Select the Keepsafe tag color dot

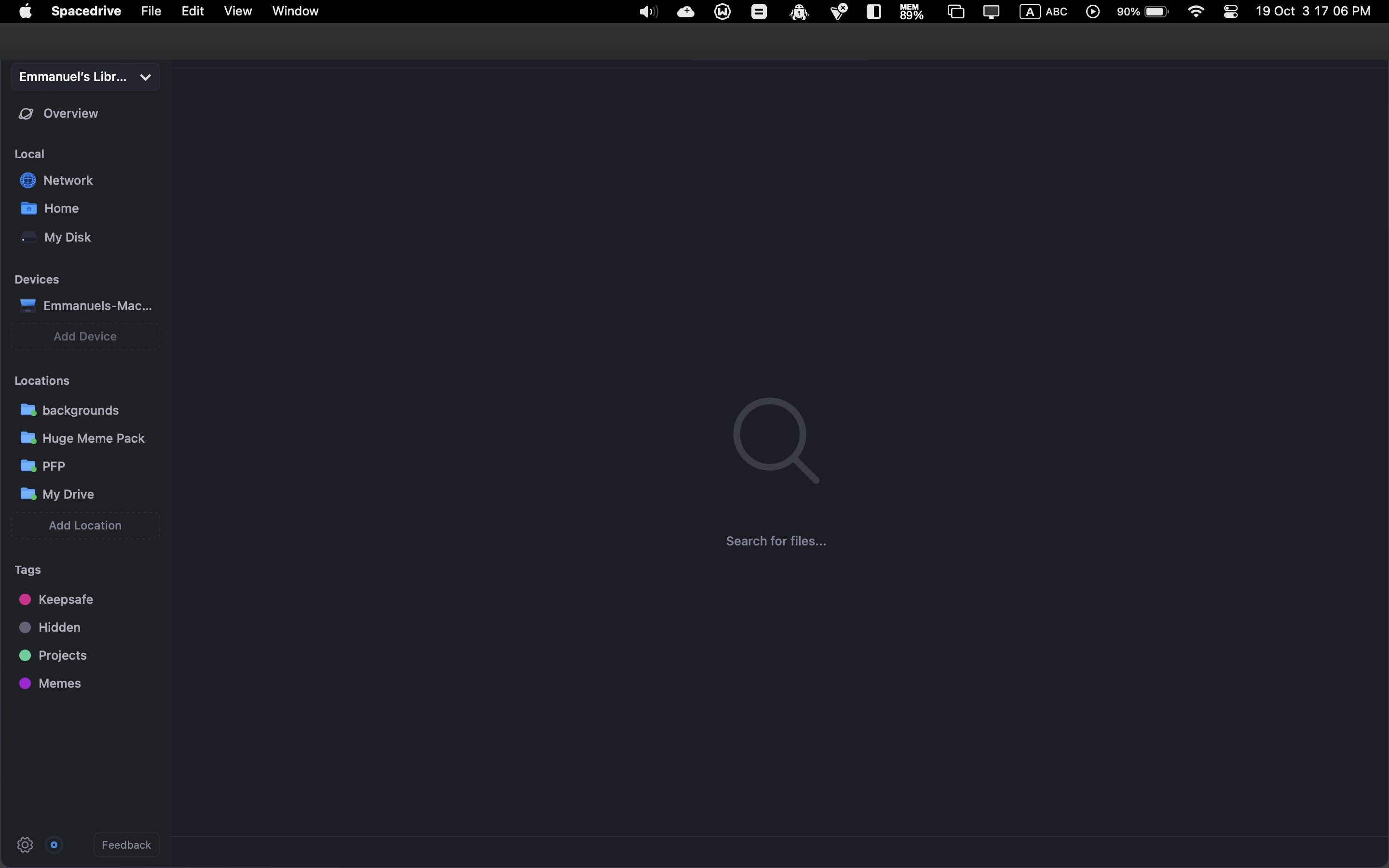25,599
